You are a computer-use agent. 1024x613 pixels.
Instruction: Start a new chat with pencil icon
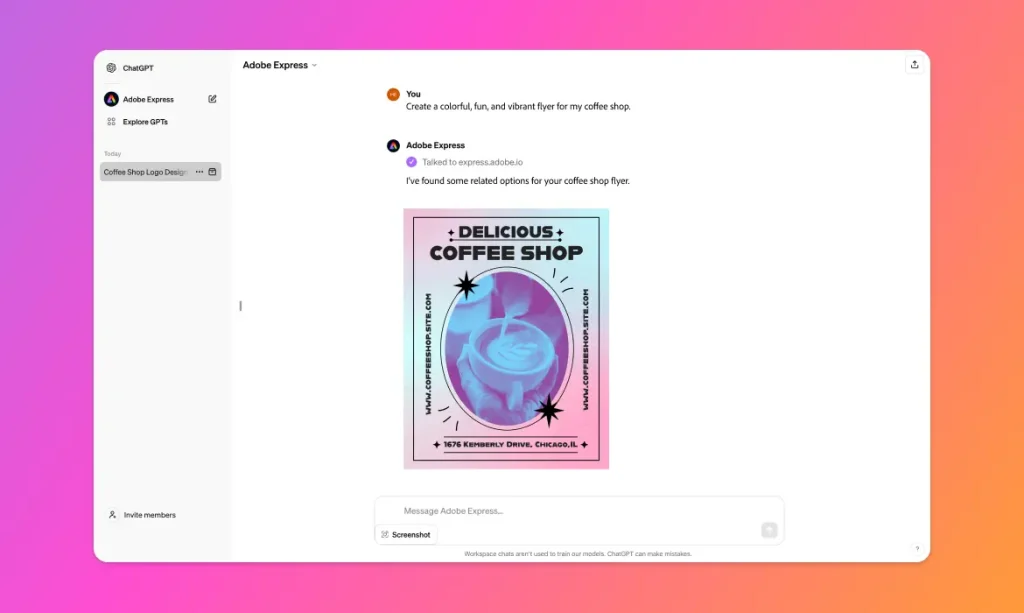pos(212,99)
